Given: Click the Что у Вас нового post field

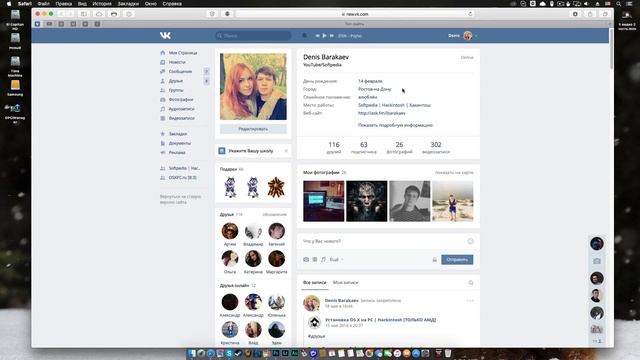Looking at the screenshot, I should tap(383, 241).
